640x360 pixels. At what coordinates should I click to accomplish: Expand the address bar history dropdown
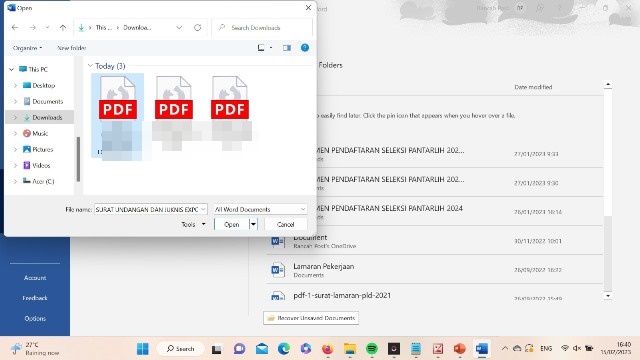[x=179, y=27]
